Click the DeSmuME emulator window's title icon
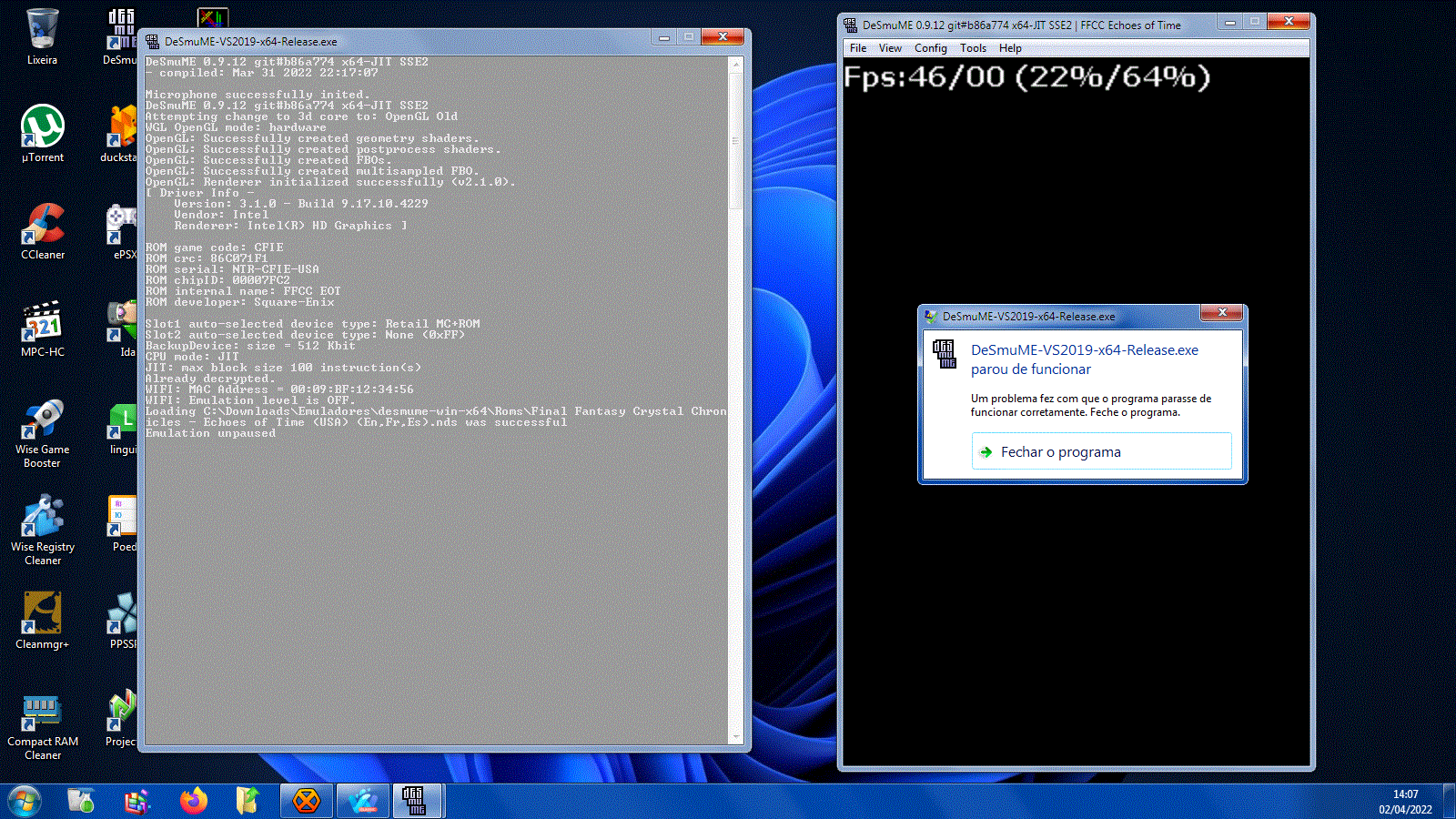This screenshot has height=819, width=1456. 851,25
